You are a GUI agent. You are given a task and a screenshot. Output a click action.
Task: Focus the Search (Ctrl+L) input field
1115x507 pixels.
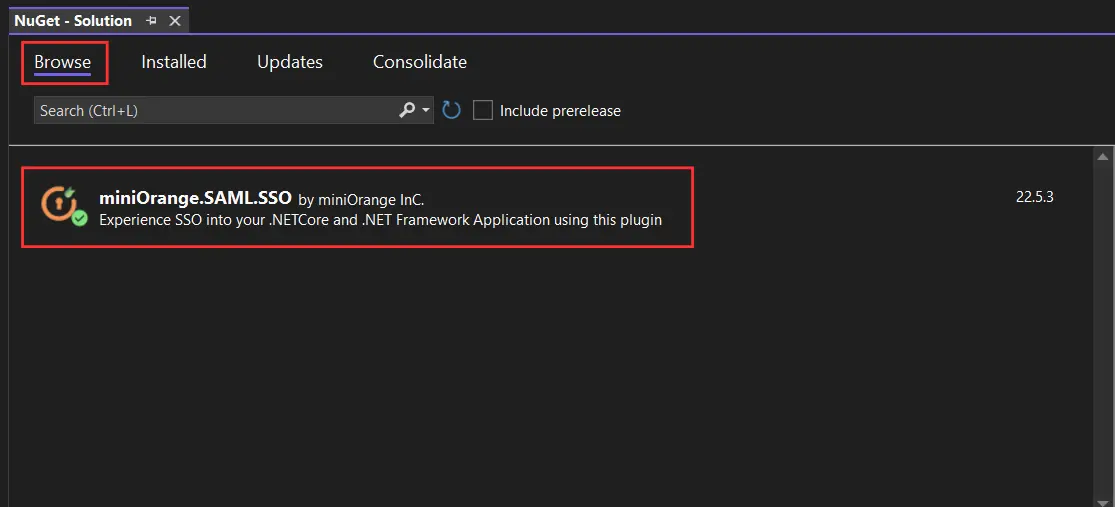coord(215,110)
